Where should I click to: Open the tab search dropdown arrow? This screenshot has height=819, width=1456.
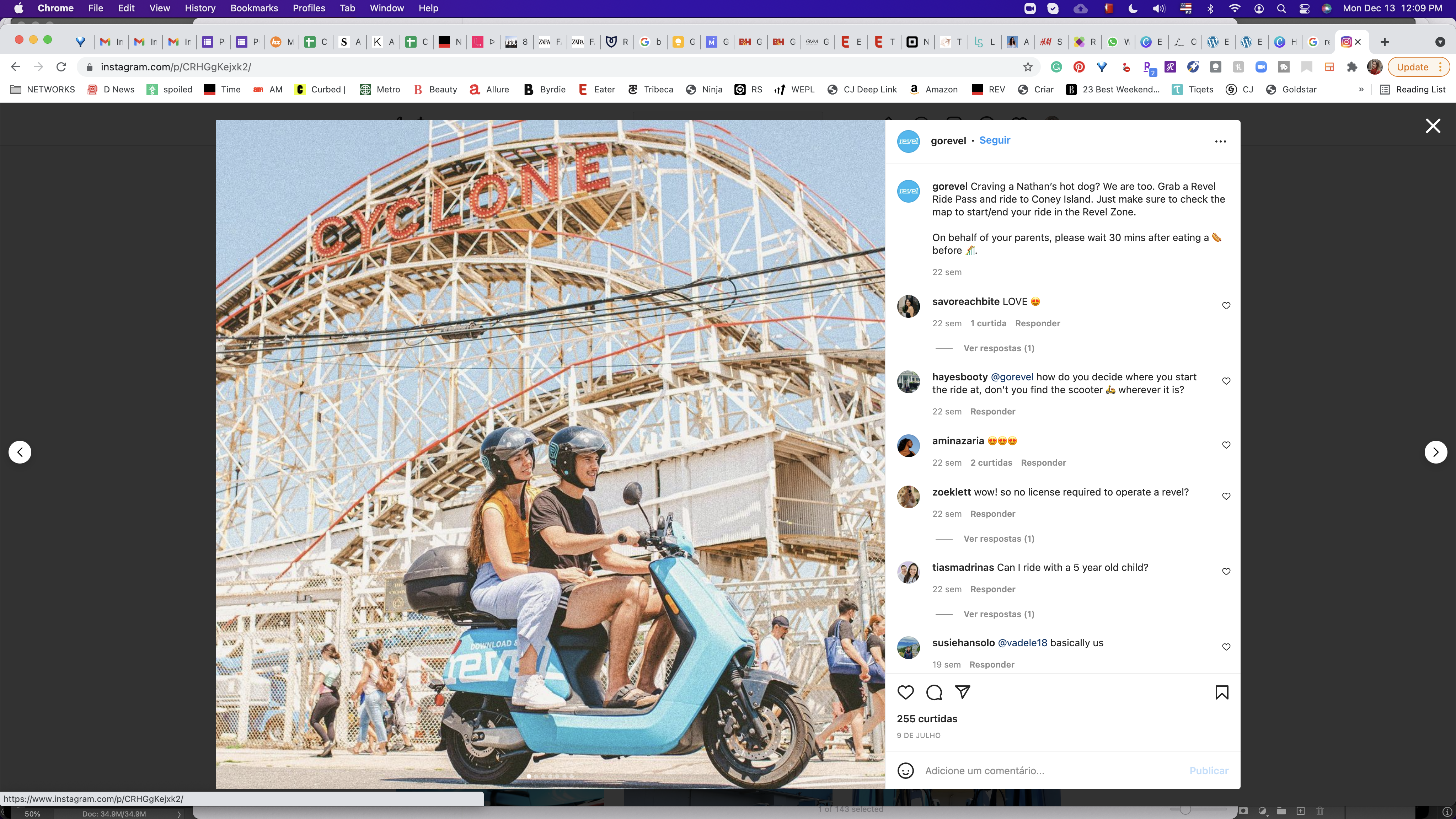[x=1440, y=42]
